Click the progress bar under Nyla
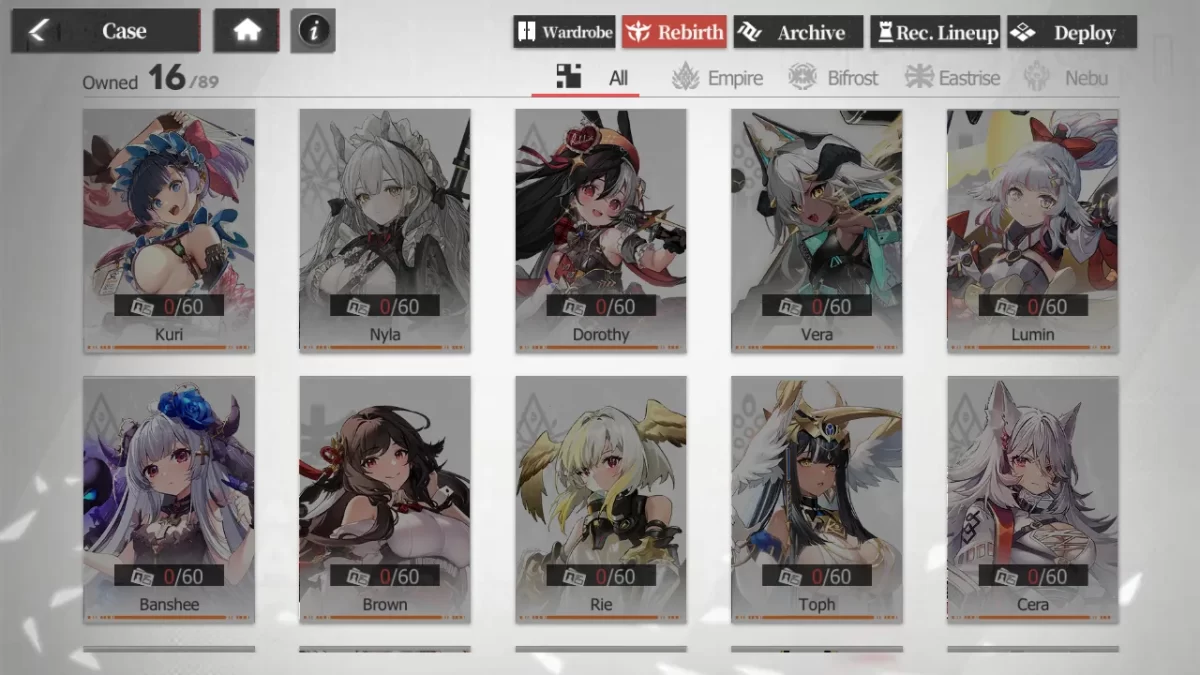 click(385, 348)
